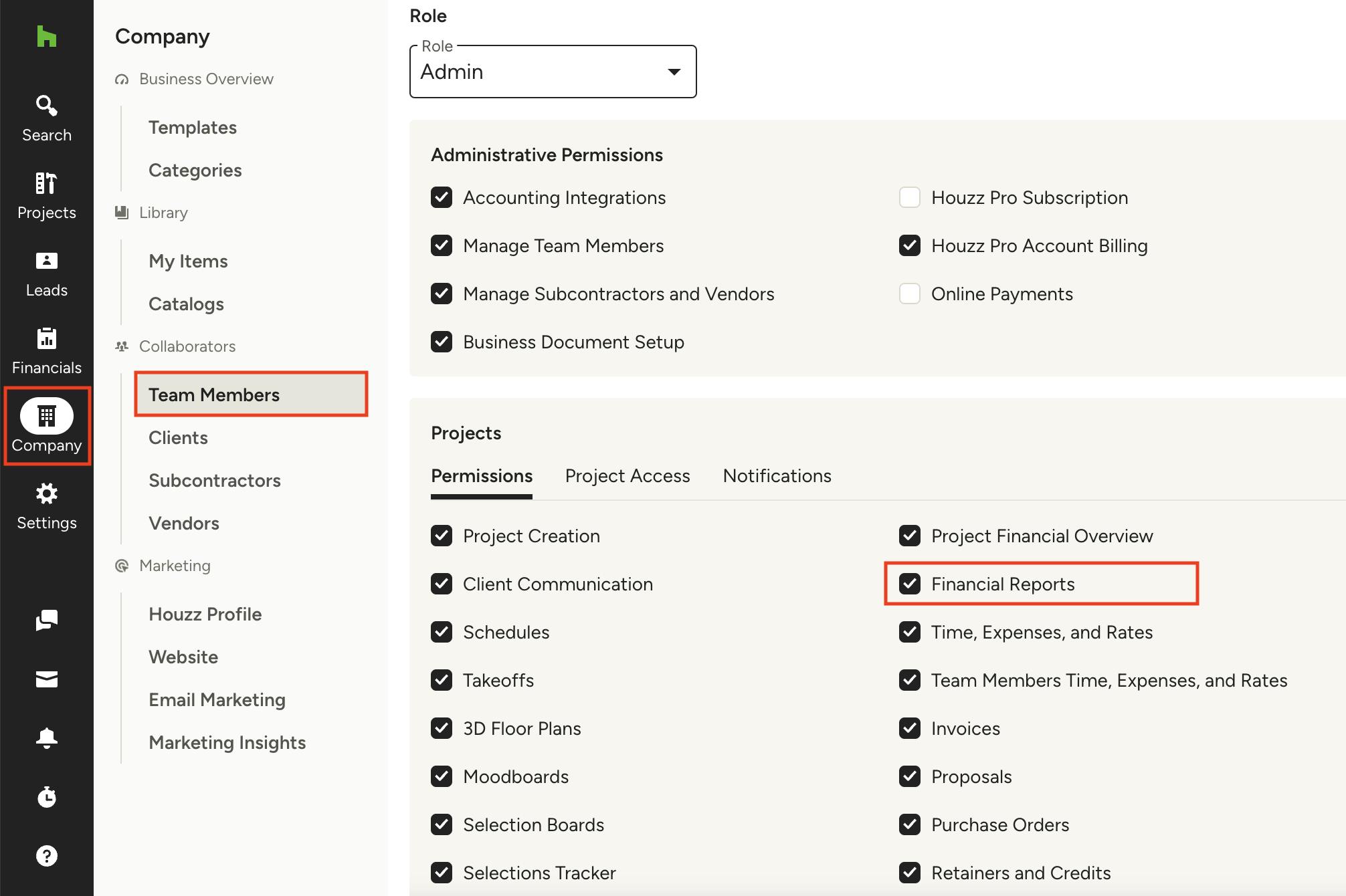Open the time tracker stopwatch icon
1346x896 pixels.
click(x=46, y=796)
